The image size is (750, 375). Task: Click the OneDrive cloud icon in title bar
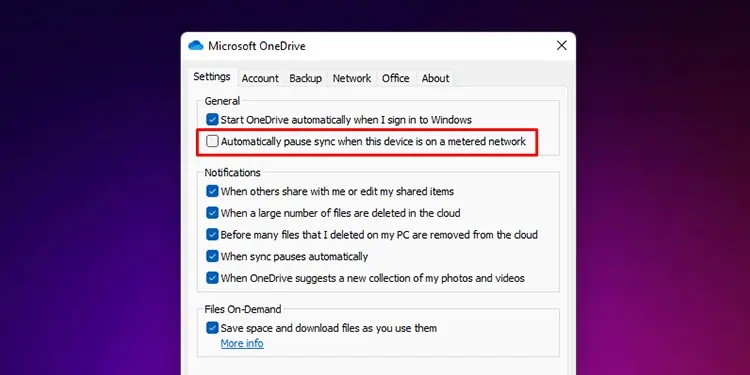pyautogui.click(x=196, y=46)
